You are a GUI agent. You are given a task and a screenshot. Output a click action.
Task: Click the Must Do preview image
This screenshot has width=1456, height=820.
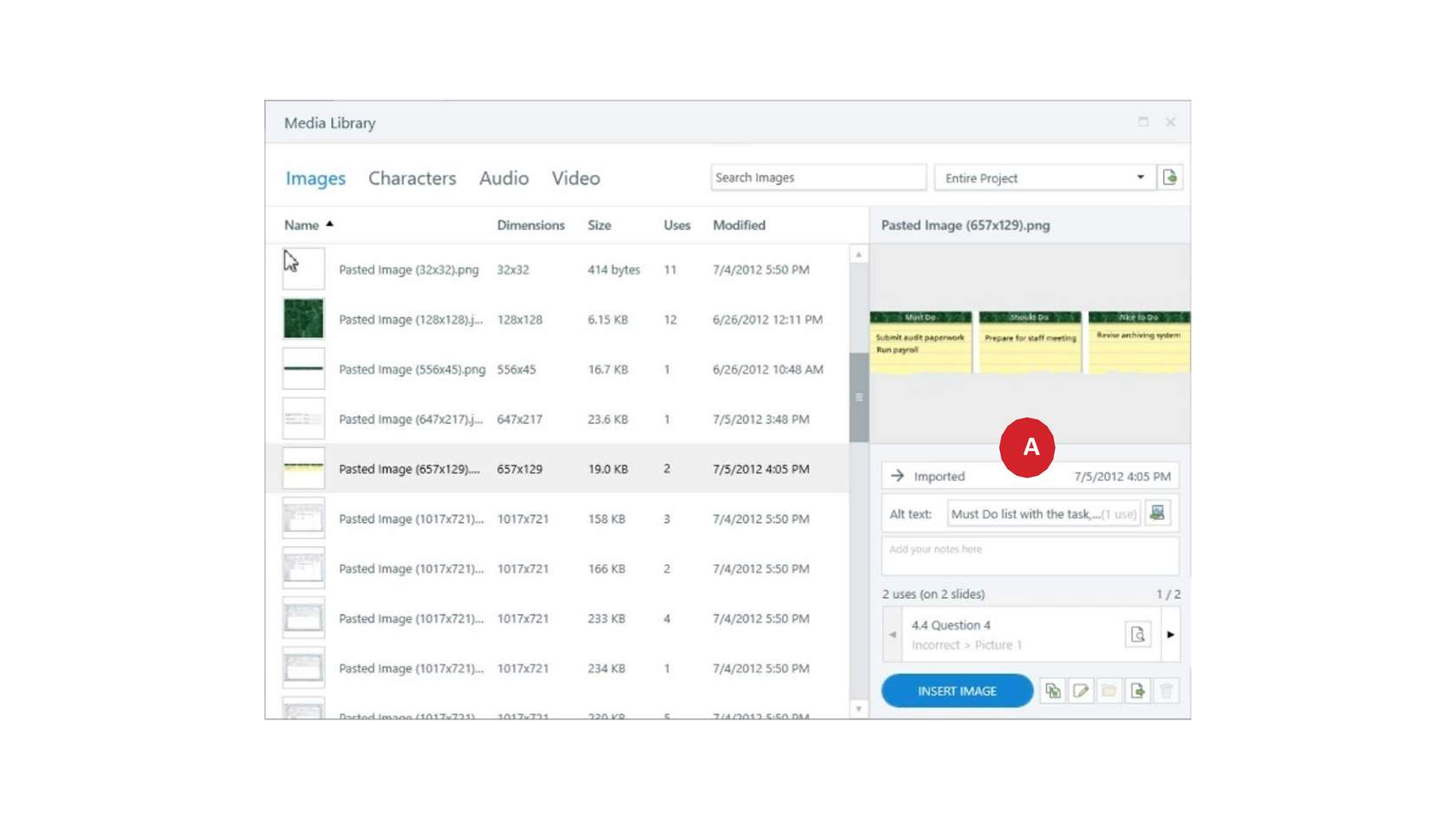click(1030, 343)
